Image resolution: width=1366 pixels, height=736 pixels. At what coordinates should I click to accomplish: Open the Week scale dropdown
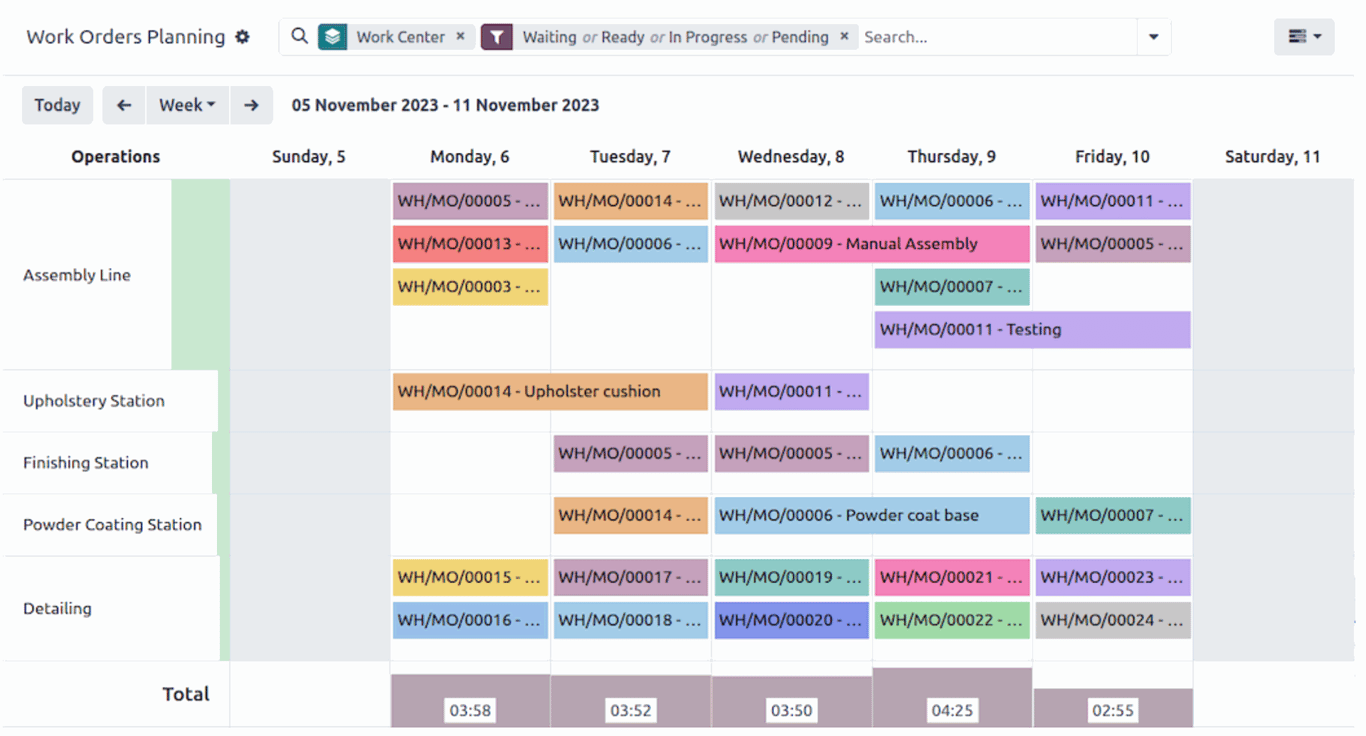187,104
